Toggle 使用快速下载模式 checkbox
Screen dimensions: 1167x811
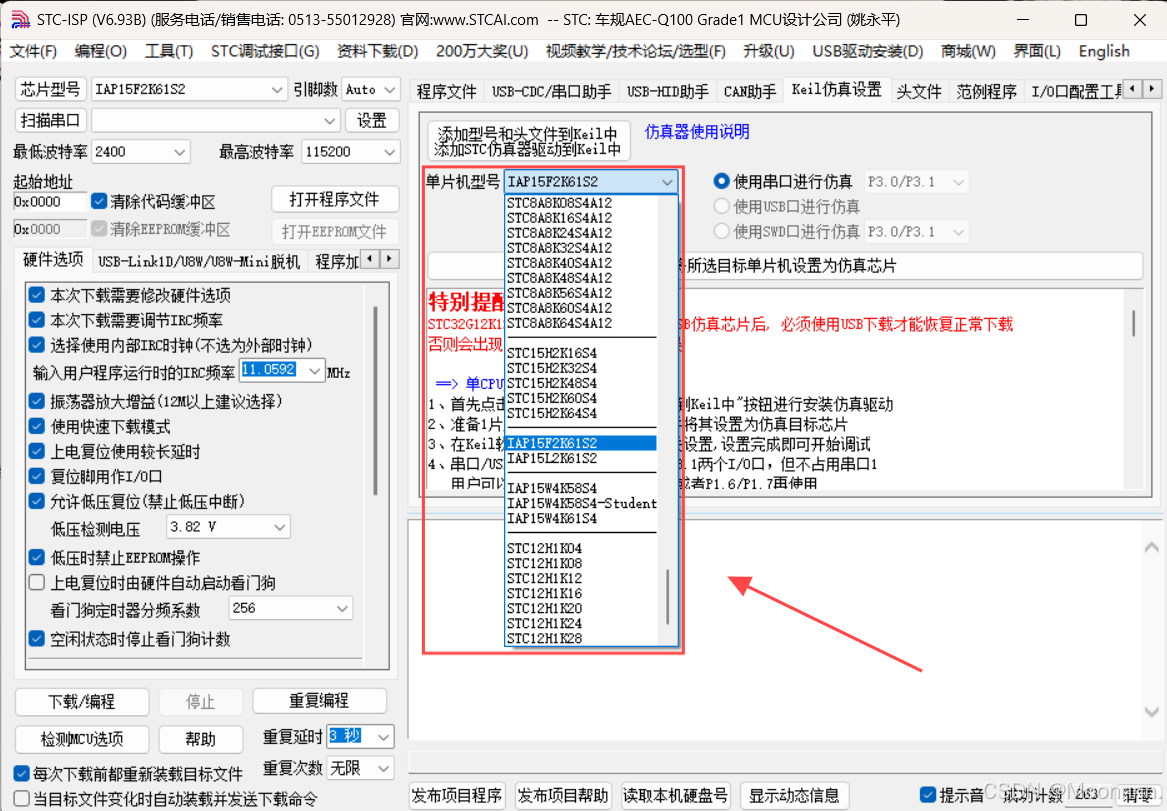36,426
